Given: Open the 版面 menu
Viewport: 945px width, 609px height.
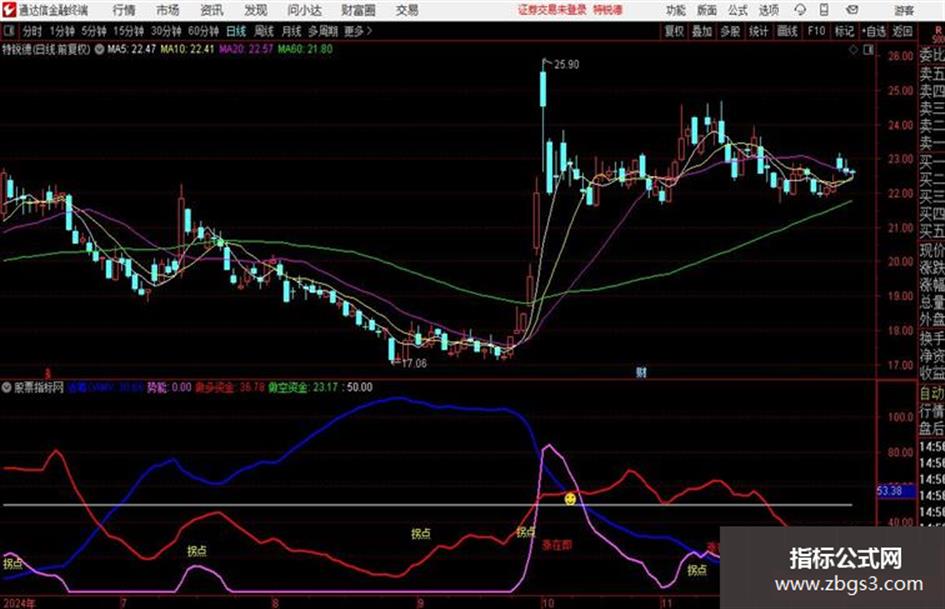Looking at the screenshot, I should pyautogui.click(x=706, y=10).
